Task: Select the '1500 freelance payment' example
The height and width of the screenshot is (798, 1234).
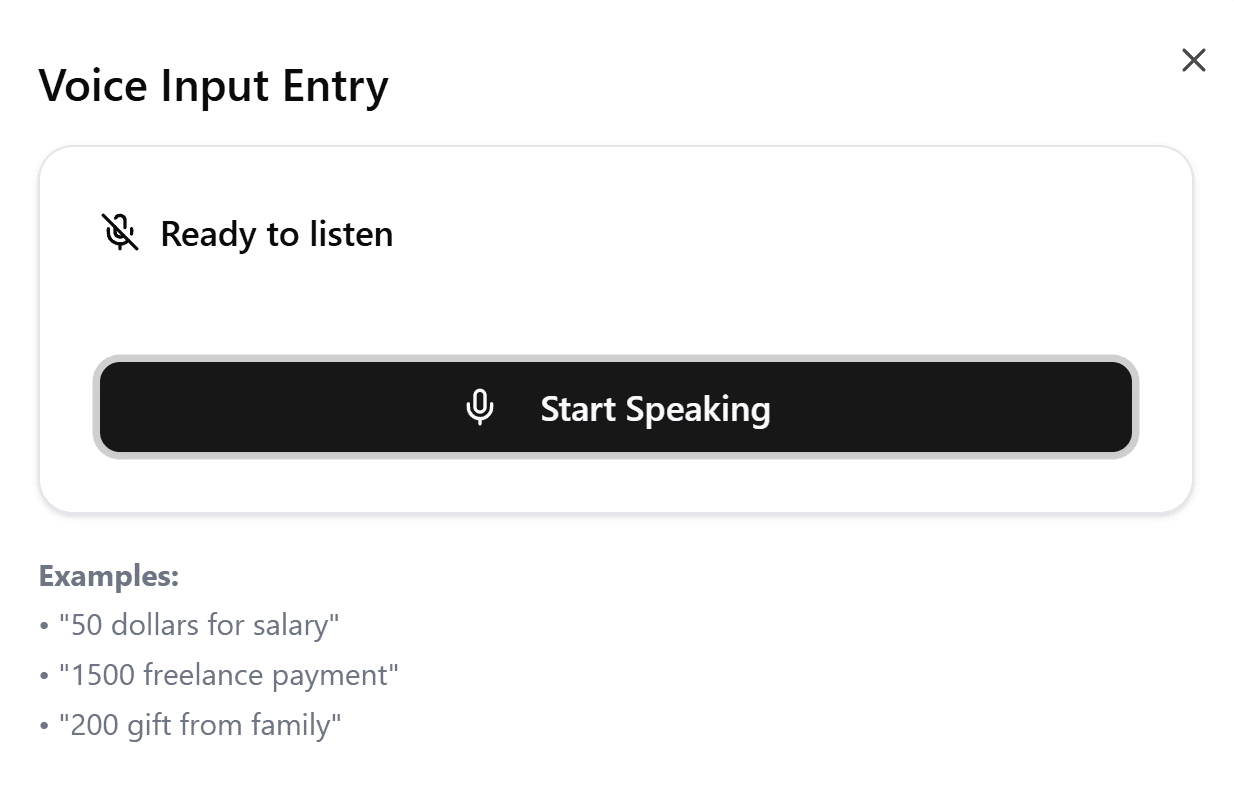Action: 229,675
